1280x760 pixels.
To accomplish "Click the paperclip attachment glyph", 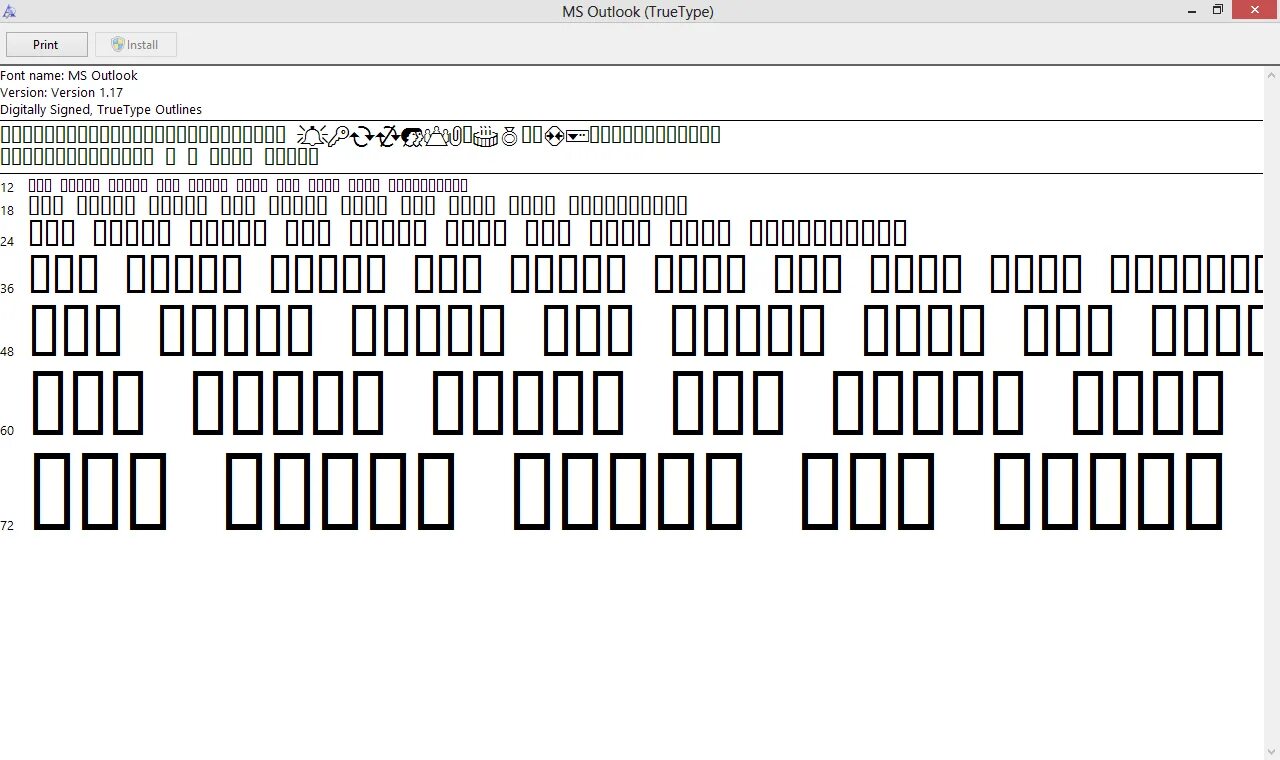I will [x=456, y=136].
